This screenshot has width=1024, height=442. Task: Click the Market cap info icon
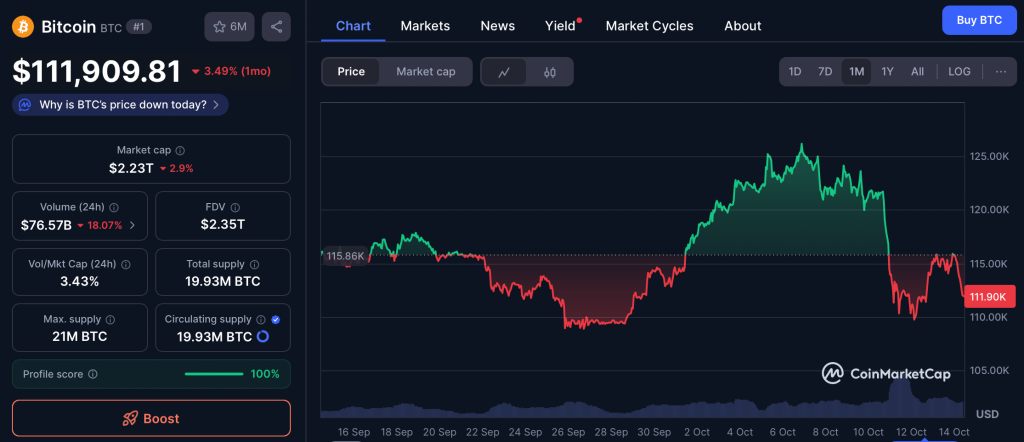180,150
